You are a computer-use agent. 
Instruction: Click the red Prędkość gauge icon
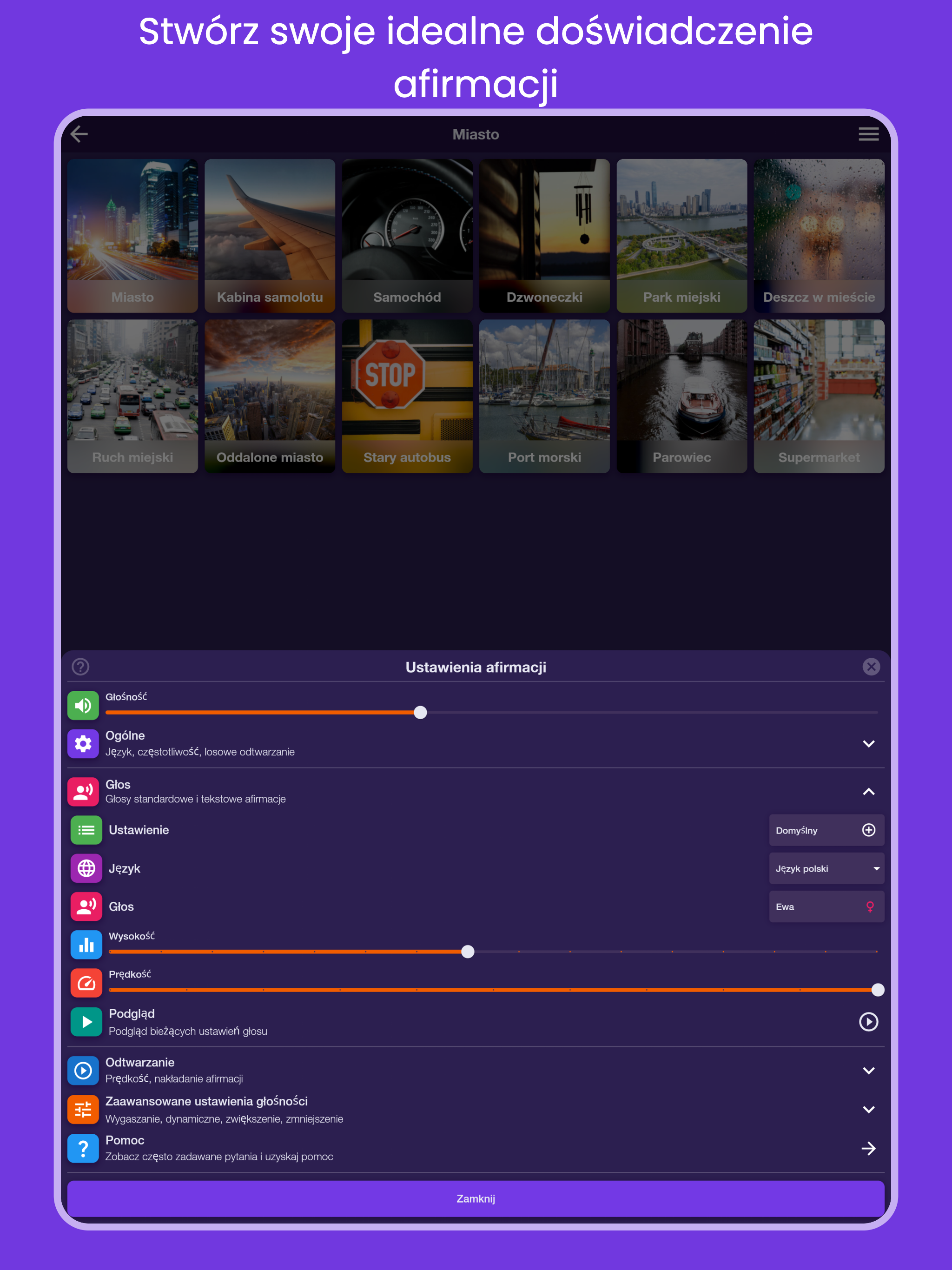tap(86, 983)
